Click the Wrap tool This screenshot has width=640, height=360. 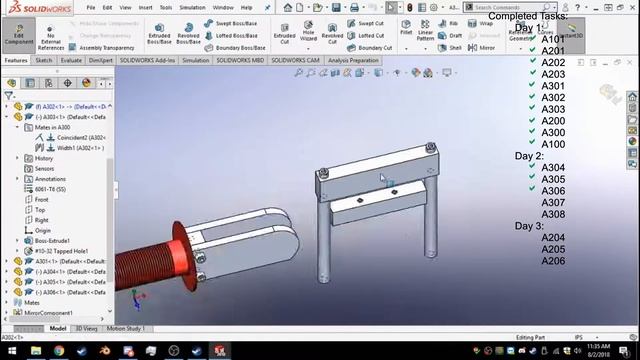pyautogui.click(x=480, y=23)
